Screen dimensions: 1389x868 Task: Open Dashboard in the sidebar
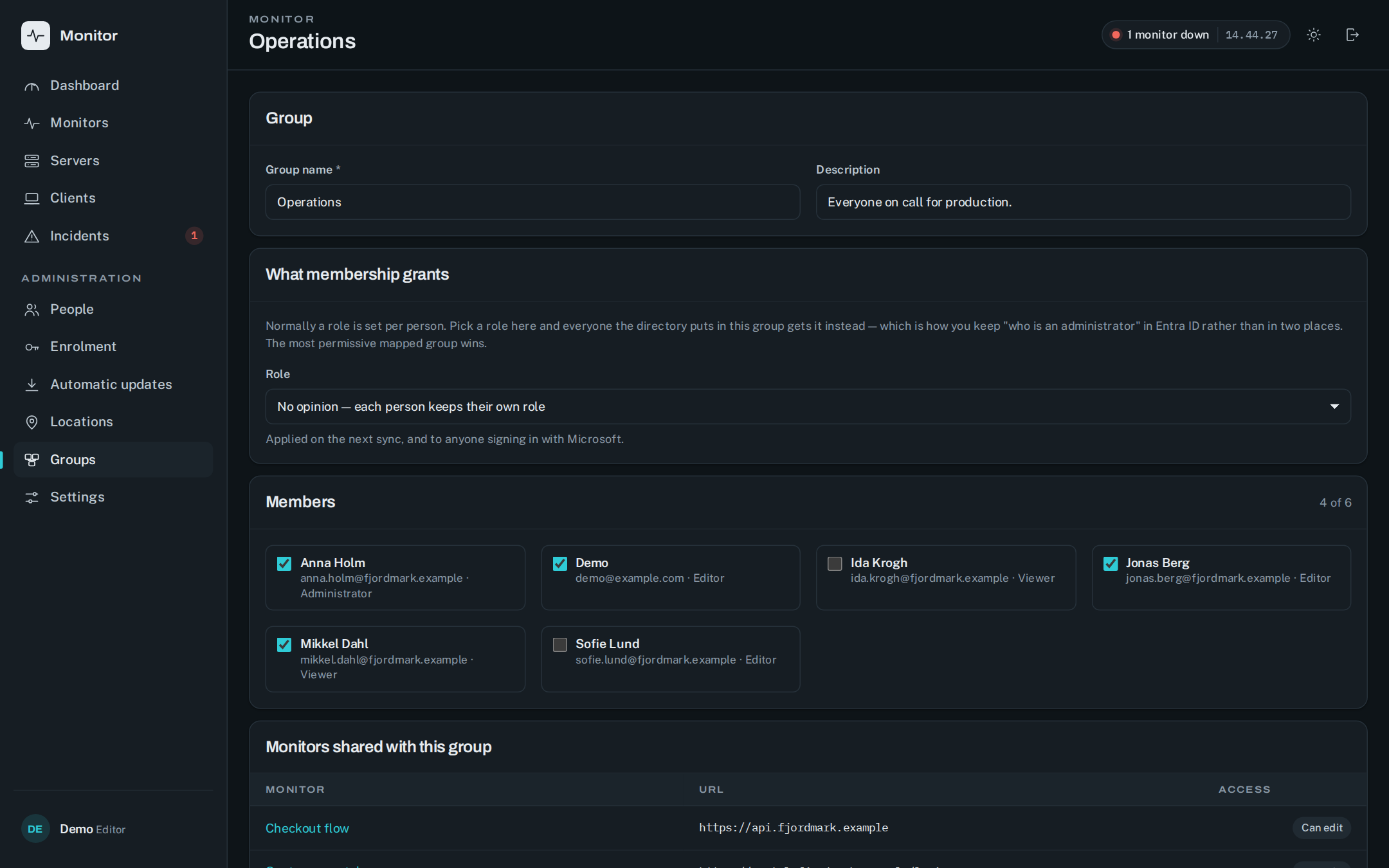tap(113, 86)
